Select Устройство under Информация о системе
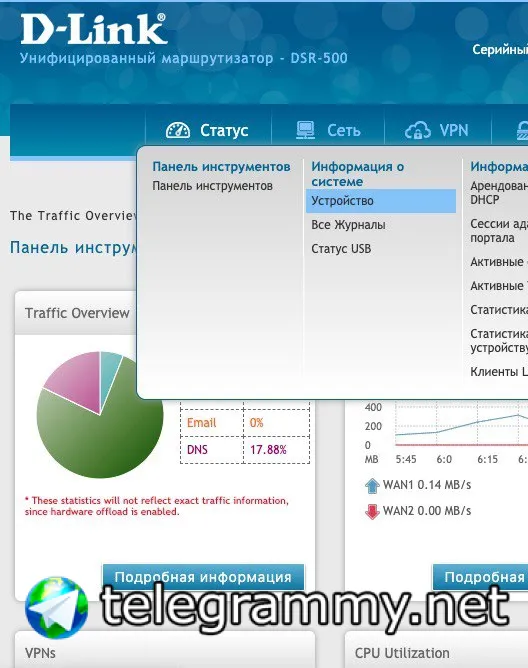The height and width of the screenshot is (668, 528). [381, 201]
